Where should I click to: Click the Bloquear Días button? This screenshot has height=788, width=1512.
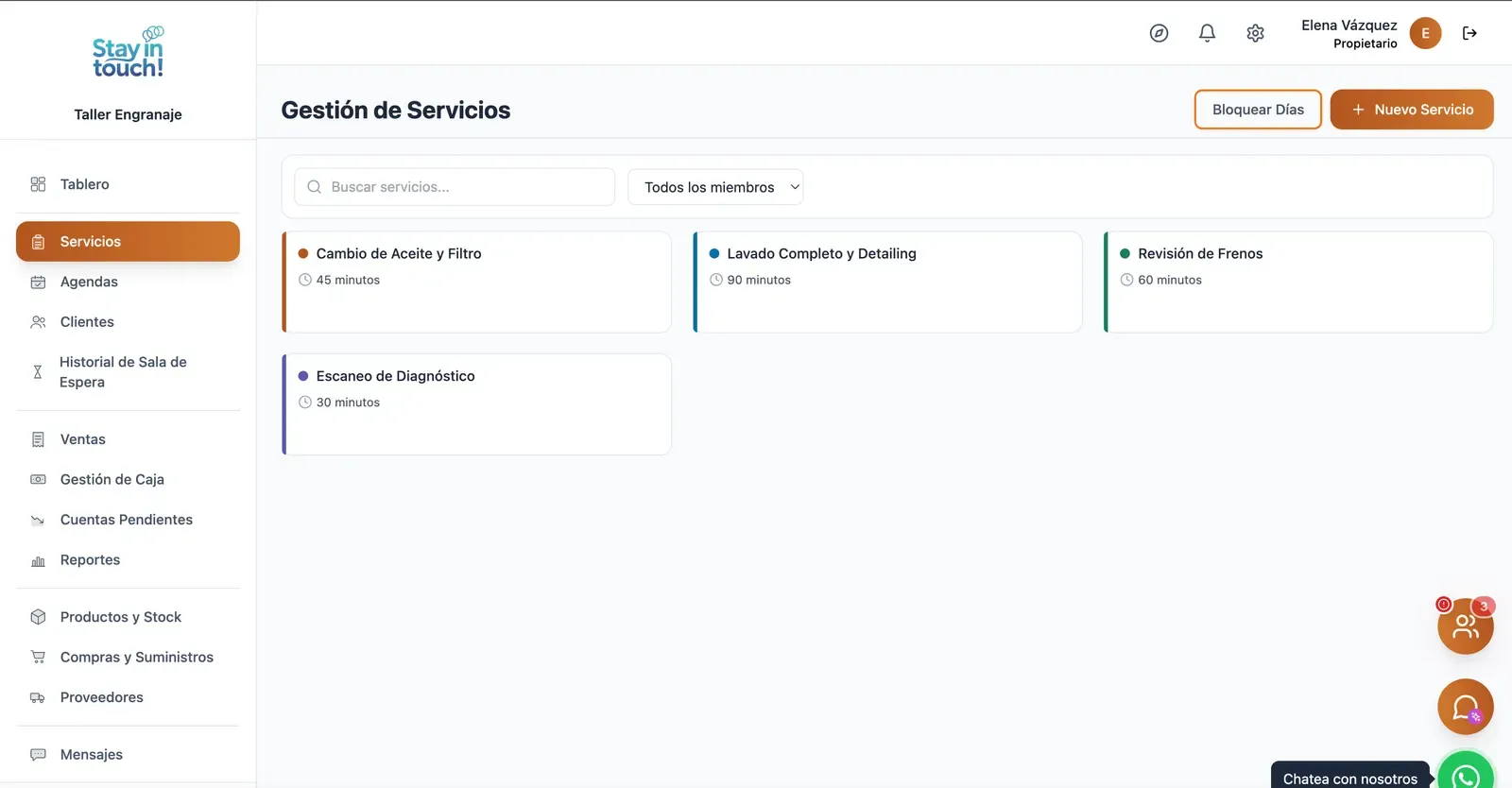click(1258, 110)
